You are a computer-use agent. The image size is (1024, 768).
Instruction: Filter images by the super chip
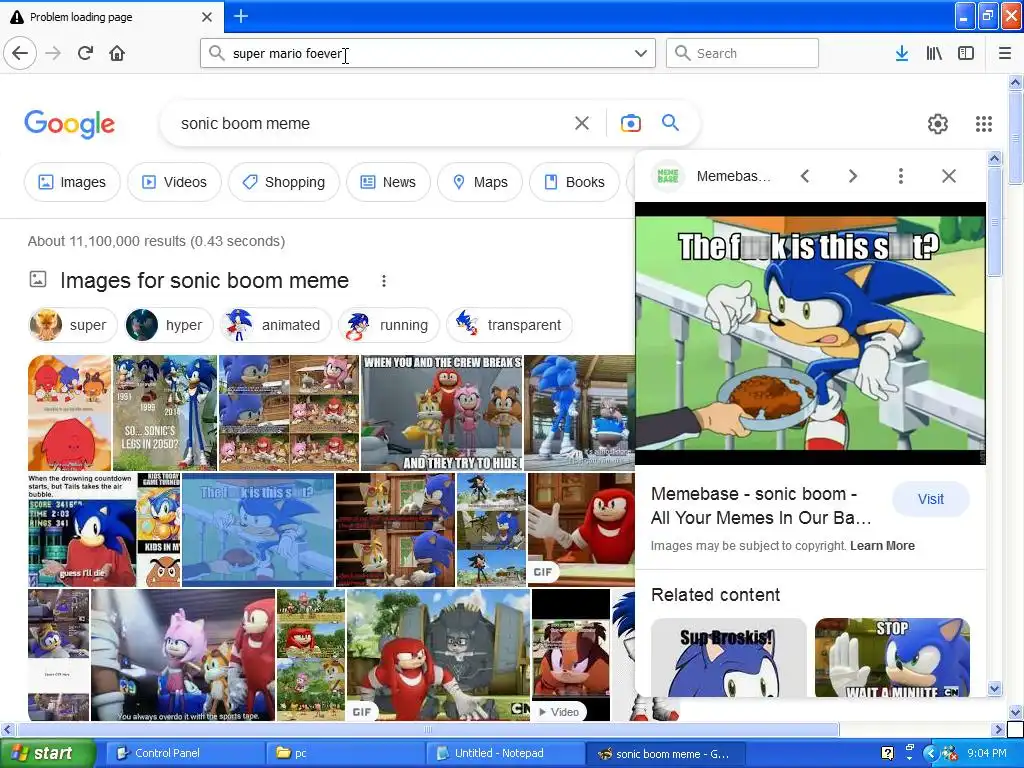[x=72, y=325]
